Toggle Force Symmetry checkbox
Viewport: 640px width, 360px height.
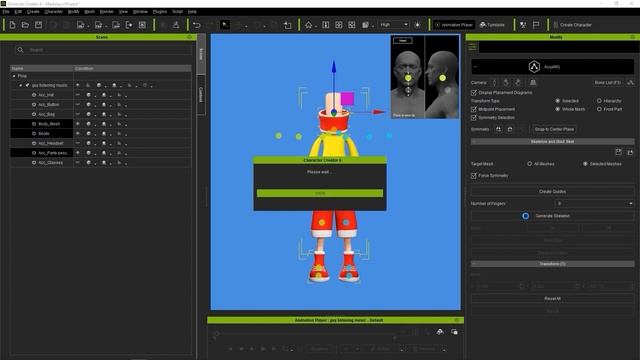(474, 176)
